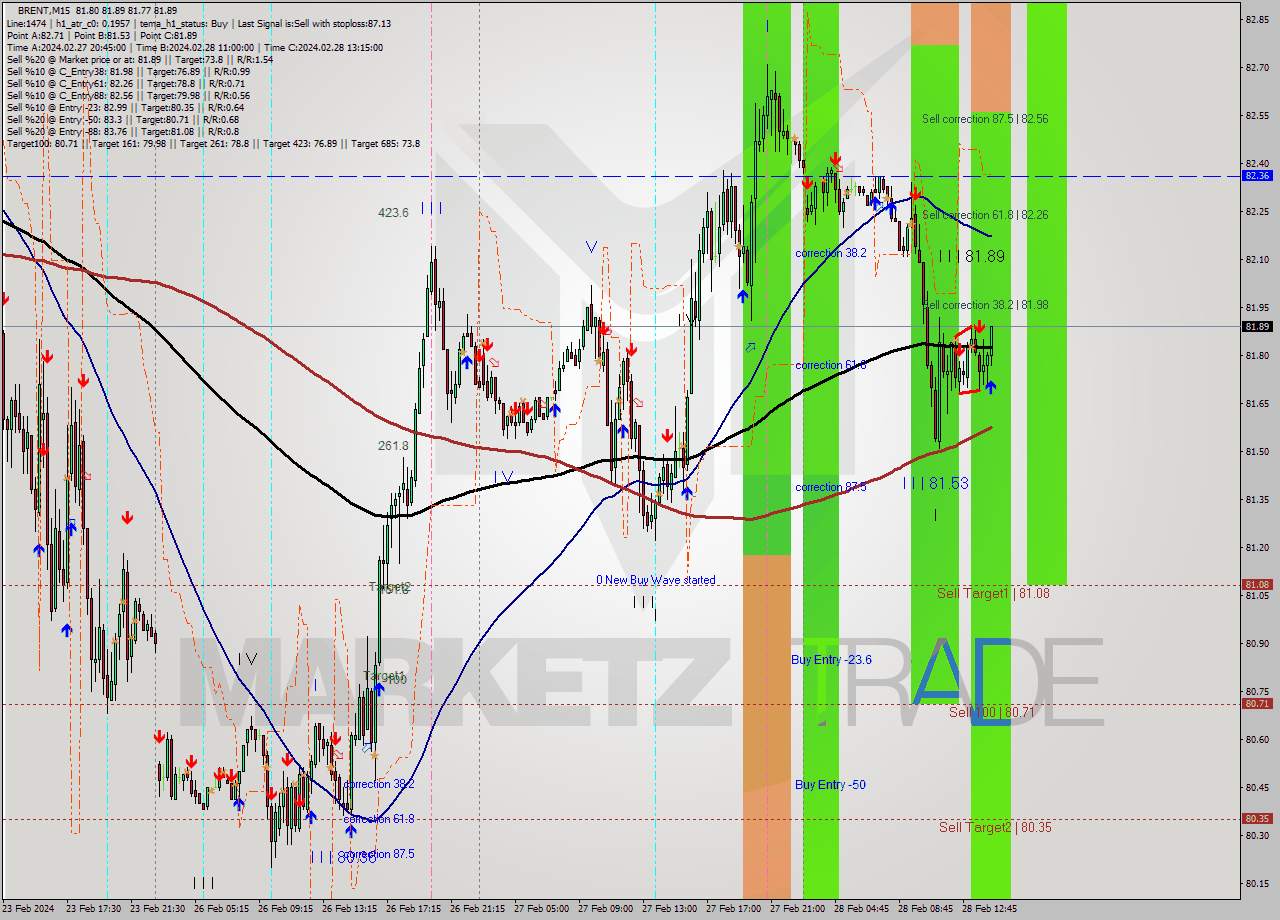Select the blue 82.36 price tag
This screenshot has width=1280, height=920.
click(1257, 175)
